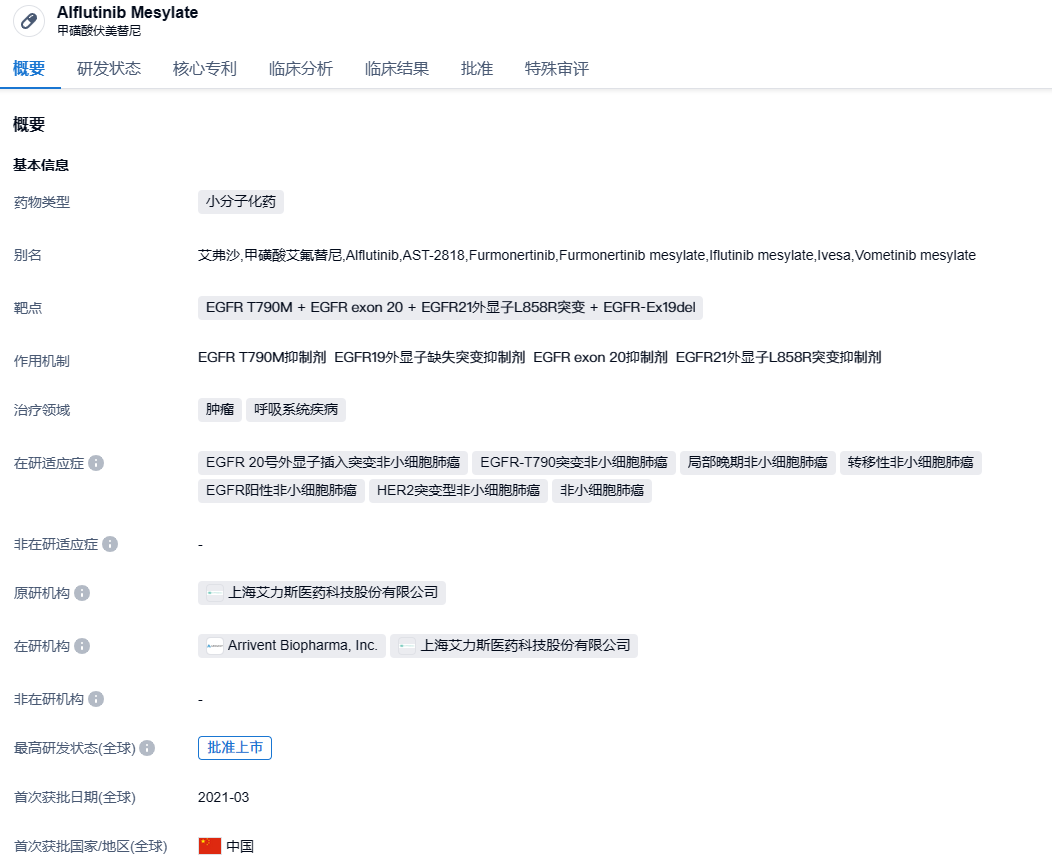This screenshot has width=1052, height=867.
Task: Go to the 临床分析 tab
Action: coord(301,69)
